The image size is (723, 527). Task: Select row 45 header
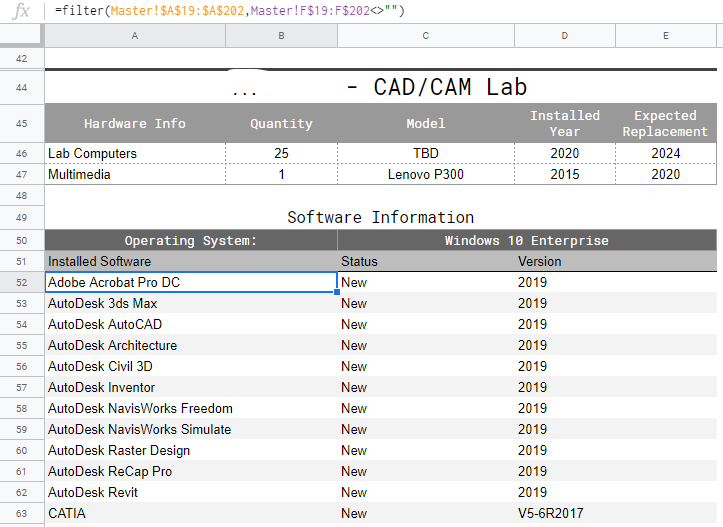22,124
